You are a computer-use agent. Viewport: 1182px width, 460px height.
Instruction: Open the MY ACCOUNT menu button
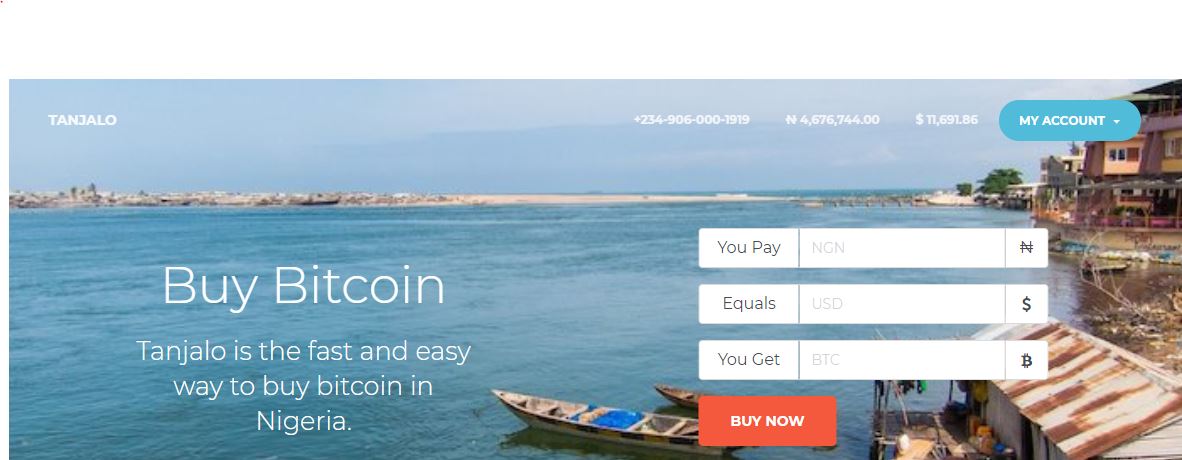1070,121
